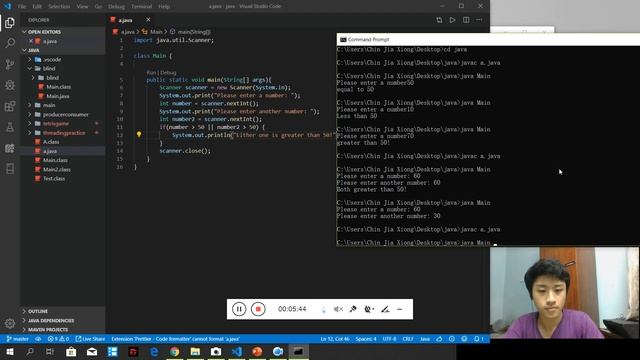640x360 pixels.
Task: Open A.class in the explorer
Action: pos(51,142)
